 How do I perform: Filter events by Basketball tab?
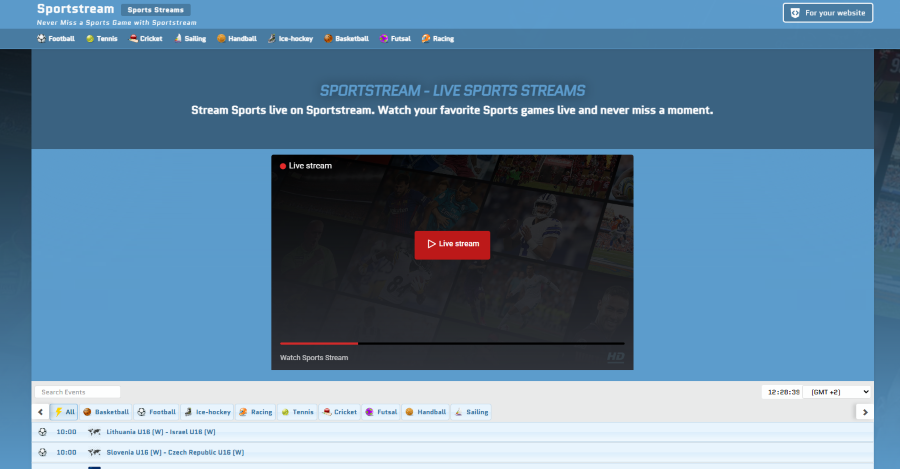(106, 412)
